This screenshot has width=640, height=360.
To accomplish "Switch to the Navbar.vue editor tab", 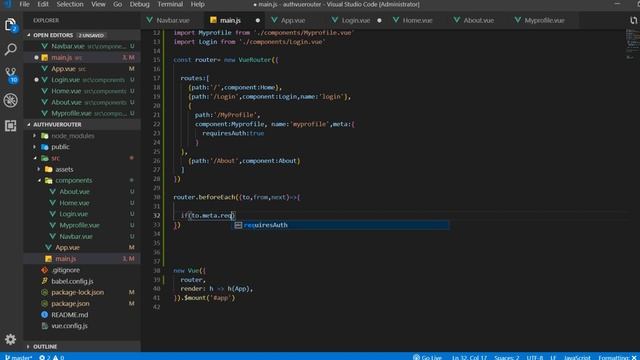I will 172,20.
